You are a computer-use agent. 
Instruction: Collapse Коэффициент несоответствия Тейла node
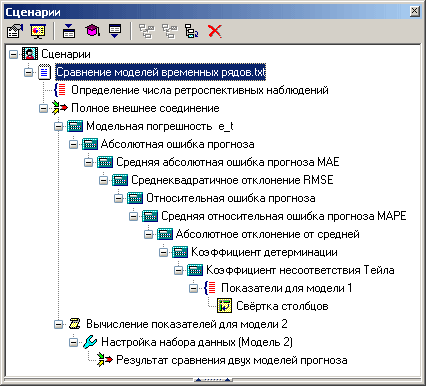pos(179,270)
